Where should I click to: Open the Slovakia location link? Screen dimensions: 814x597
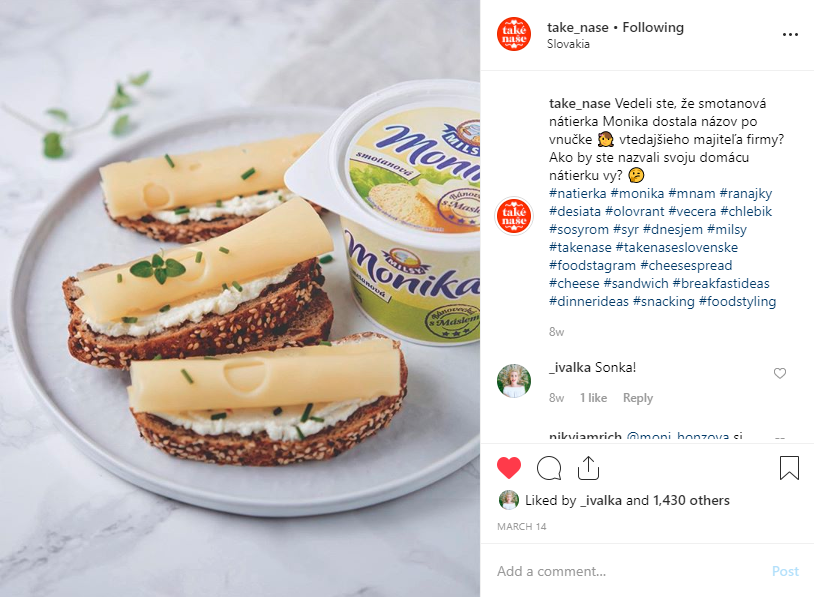click(568, 44)
